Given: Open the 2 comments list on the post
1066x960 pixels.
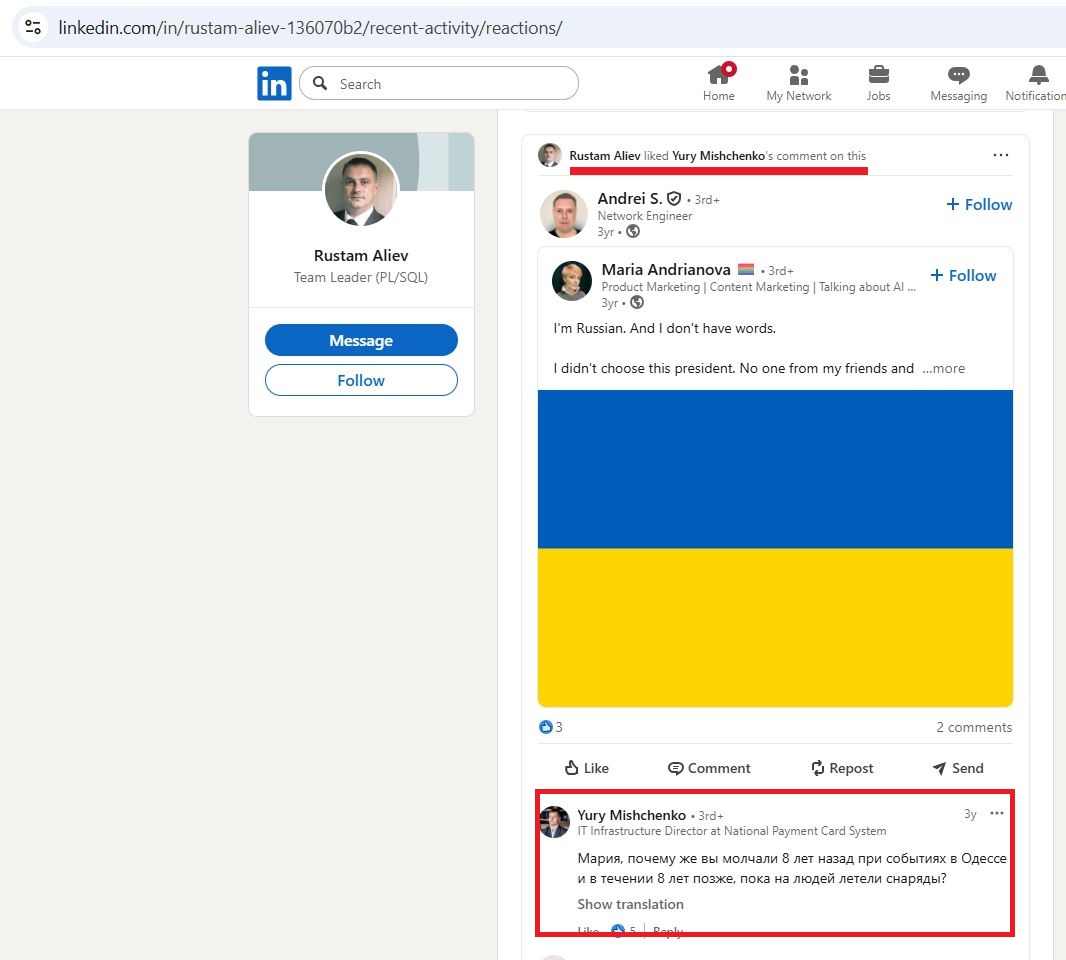Looking at the screenshot, I should pyautogui.click(x=973, y=727).
